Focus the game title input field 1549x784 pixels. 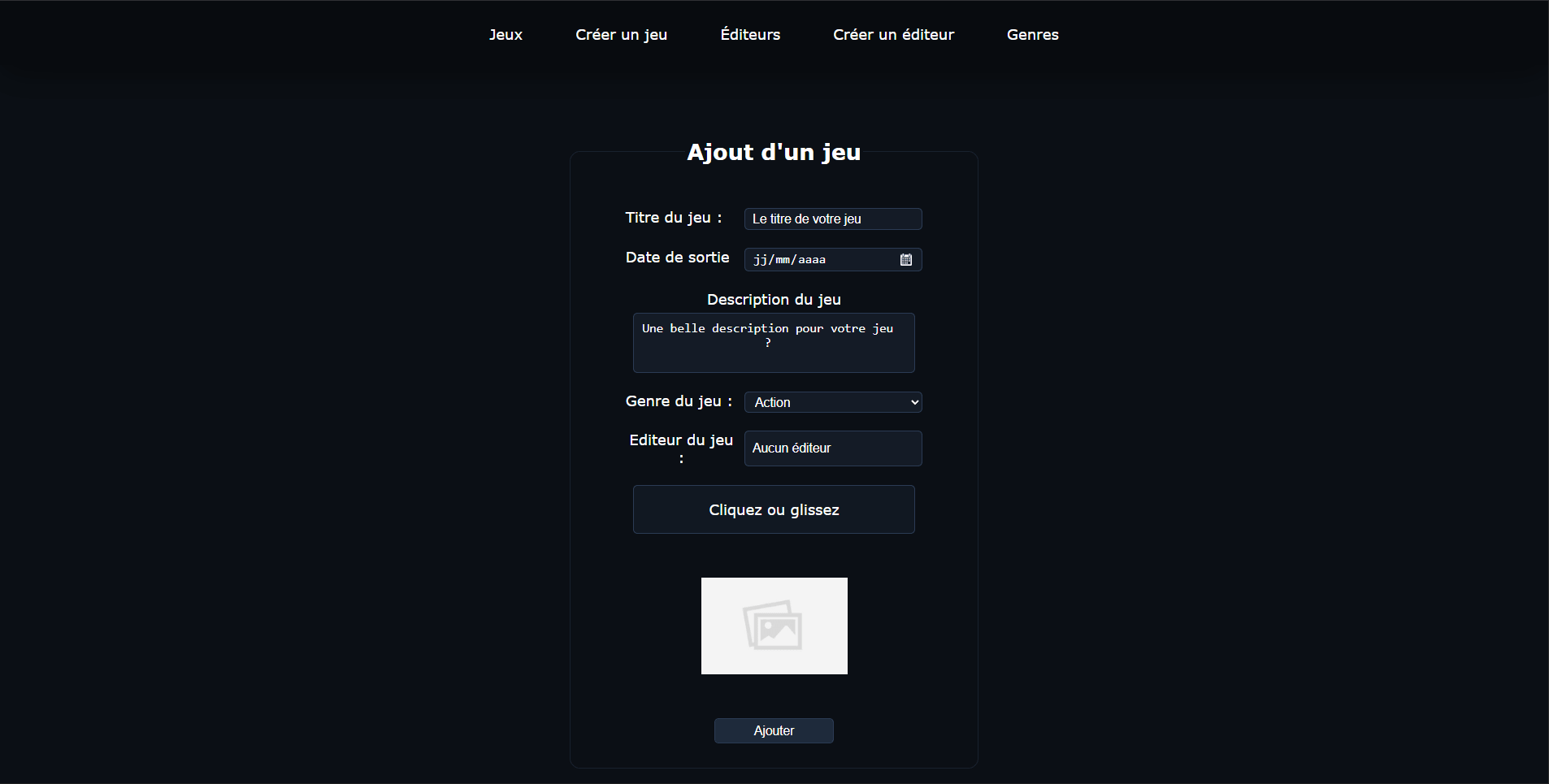pos(832,219)
